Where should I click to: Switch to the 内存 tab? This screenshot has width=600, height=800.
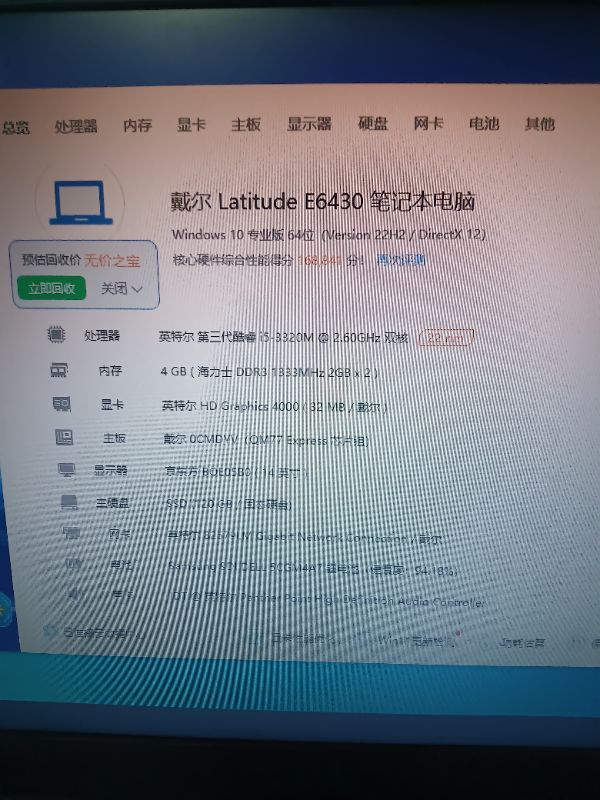coord(138,125)
